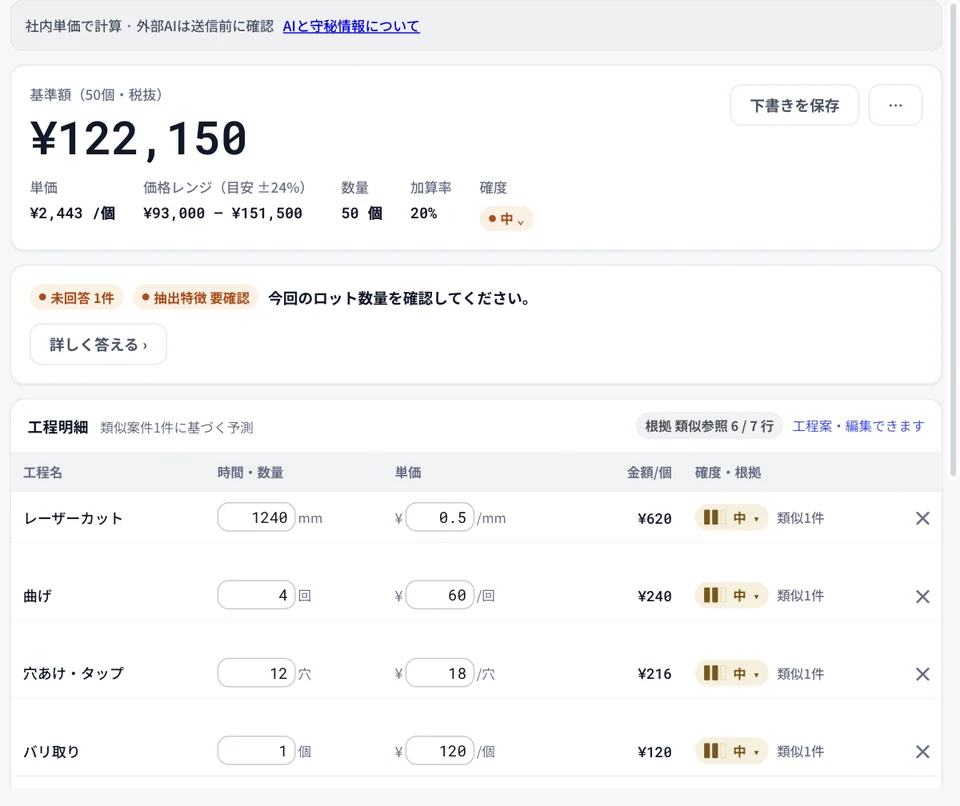Click 根拠 類似参照 6 / 7 行 badge
Image resolution: width=960 pixels, height=806 pixels.
point(709,426)
